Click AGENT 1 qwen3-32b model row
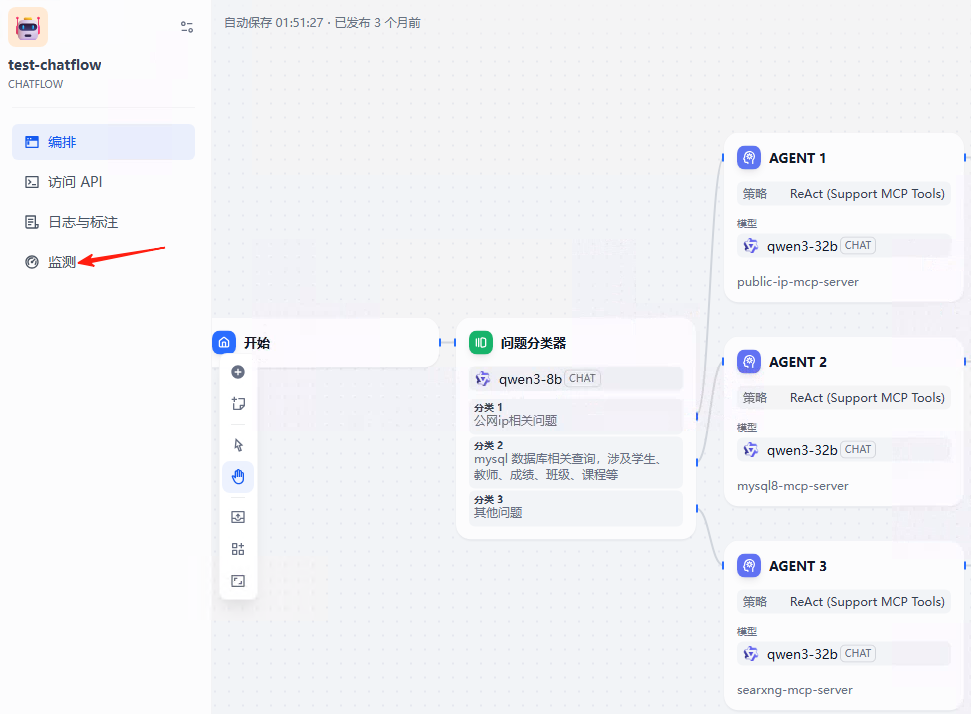The image size is (971, 714). coord(843,246)
